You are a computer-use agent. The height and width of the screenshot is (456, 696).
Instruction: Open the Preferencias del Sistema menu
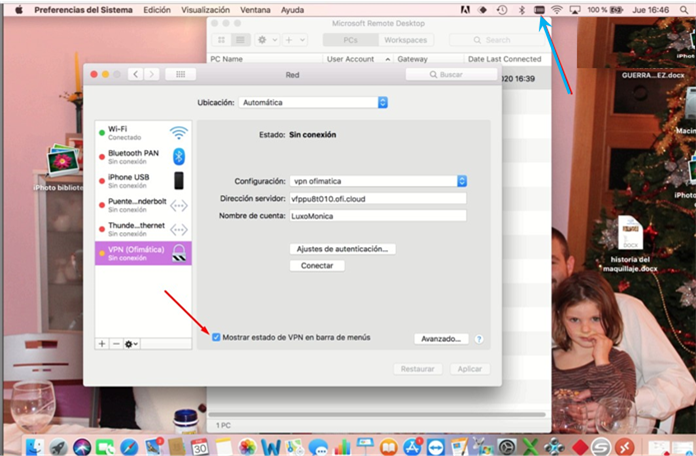point(83,10)
